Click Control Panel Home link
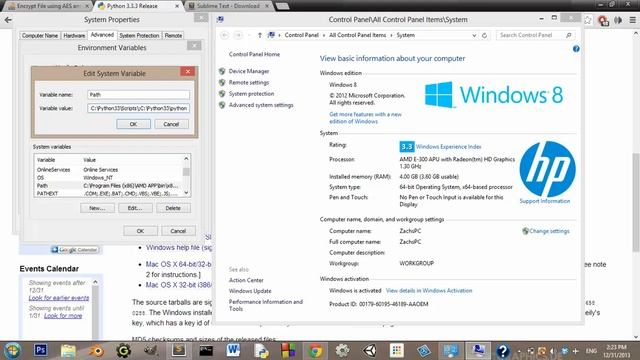Image resolution: width=640 pixels, height=360 pixels. pos(254,54)
